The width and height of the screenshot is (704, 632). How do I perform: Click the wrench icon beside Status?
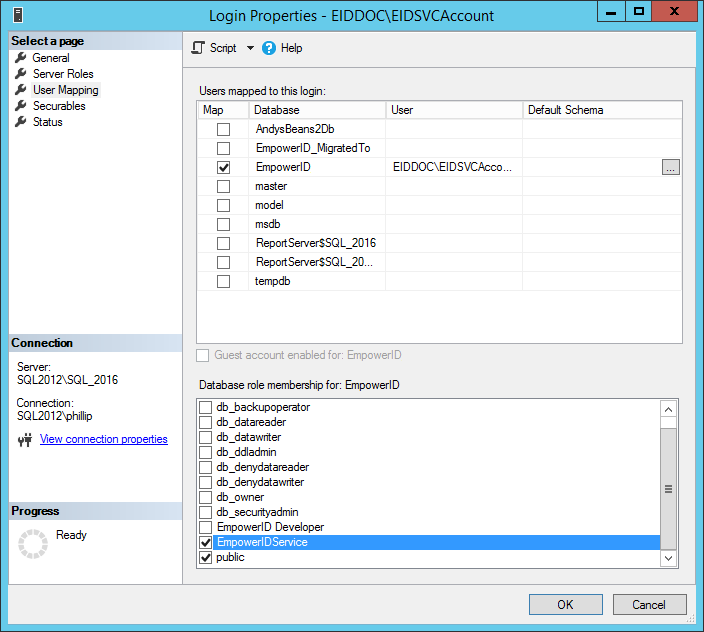21,122
